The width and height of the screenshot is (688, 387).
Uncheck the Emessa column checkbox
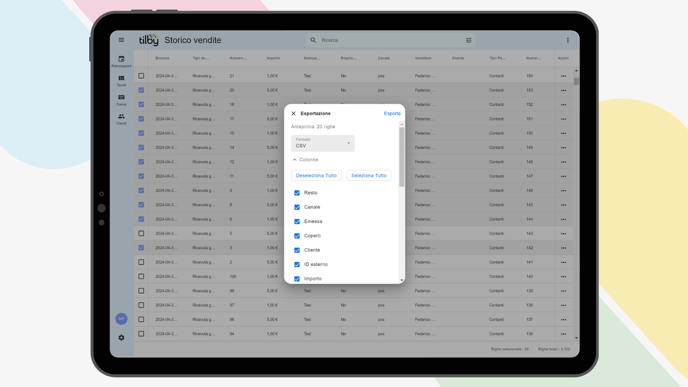click(x=297, y=222)
